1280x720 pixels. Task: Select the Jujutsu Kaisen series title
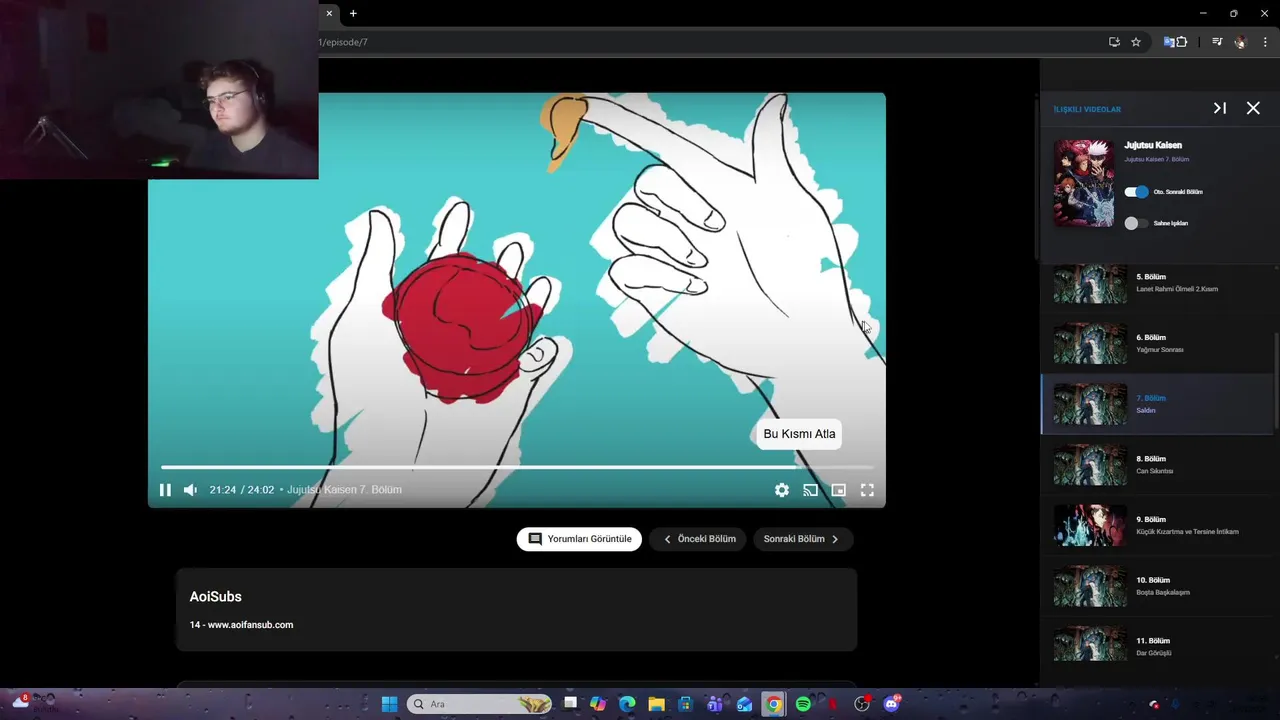[1152, 145]
